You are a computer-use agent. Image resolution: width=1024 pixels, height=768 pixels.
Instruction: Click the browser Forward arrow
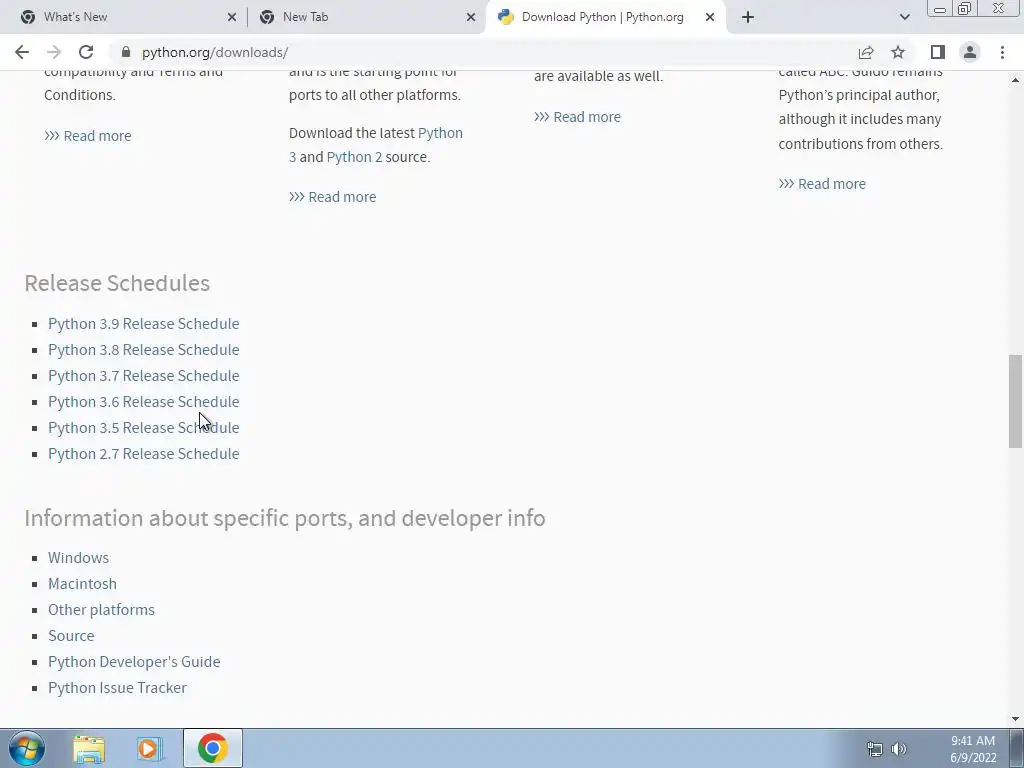coord(54,52)
